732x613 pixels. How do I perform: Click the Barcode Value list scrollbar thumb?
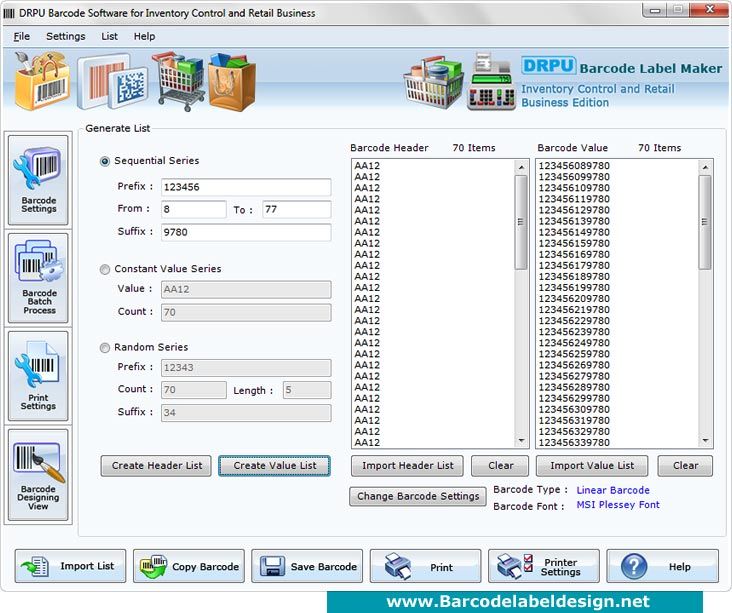(x=705, y=222)
